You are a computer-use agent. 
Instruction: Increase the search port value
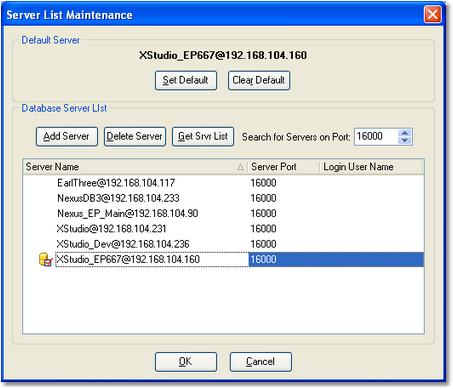[405, 133]
